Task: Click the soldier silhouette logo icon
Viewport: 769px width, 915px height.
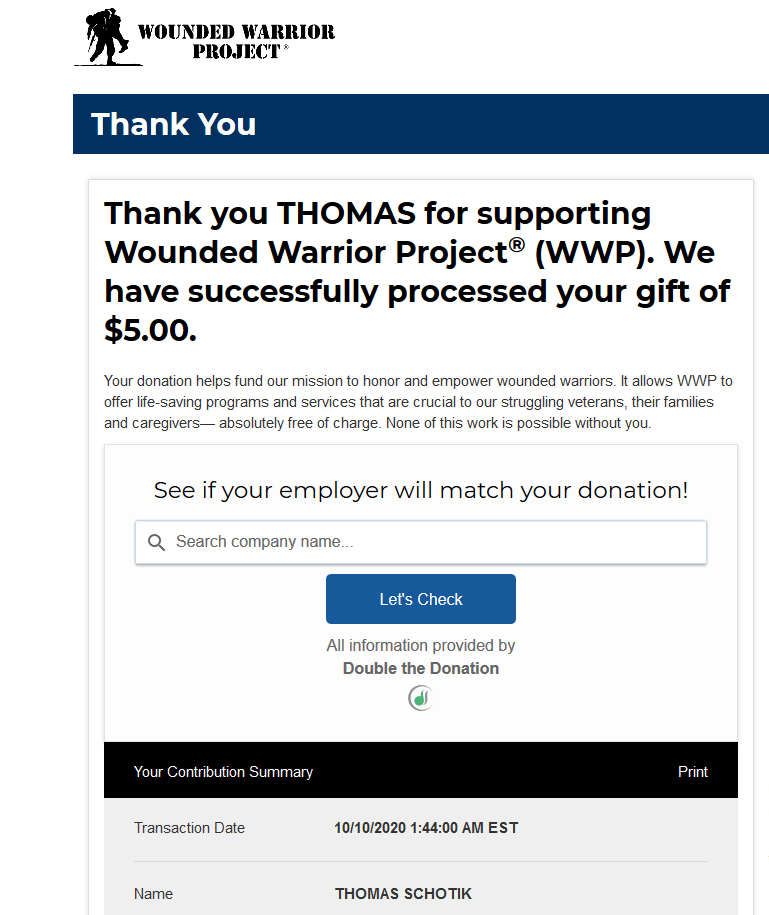Action: (103, 37)
